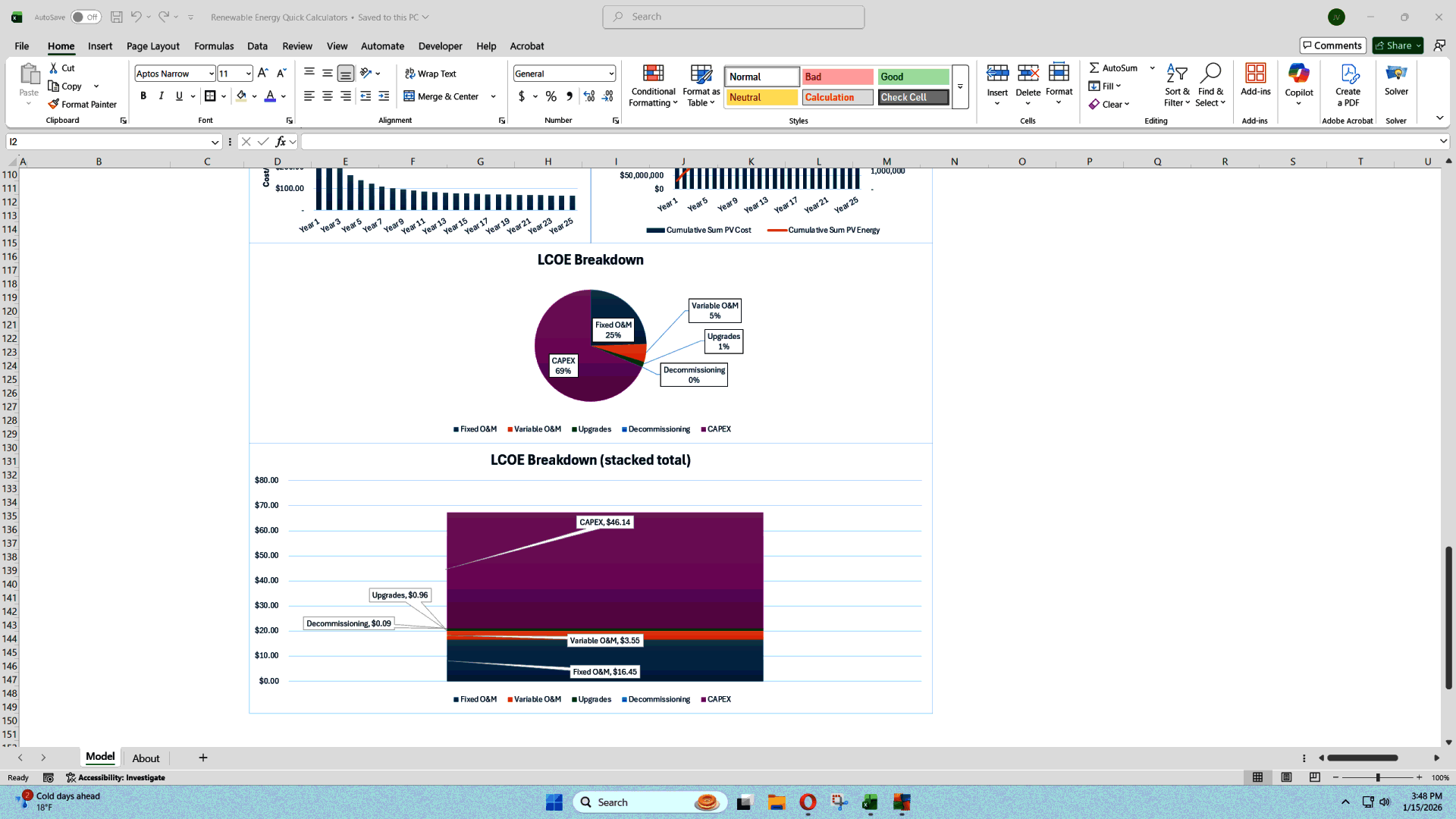Toggle italic formatting
The height and width of the screenshot is (819, 1456).
tap(161, 96)
